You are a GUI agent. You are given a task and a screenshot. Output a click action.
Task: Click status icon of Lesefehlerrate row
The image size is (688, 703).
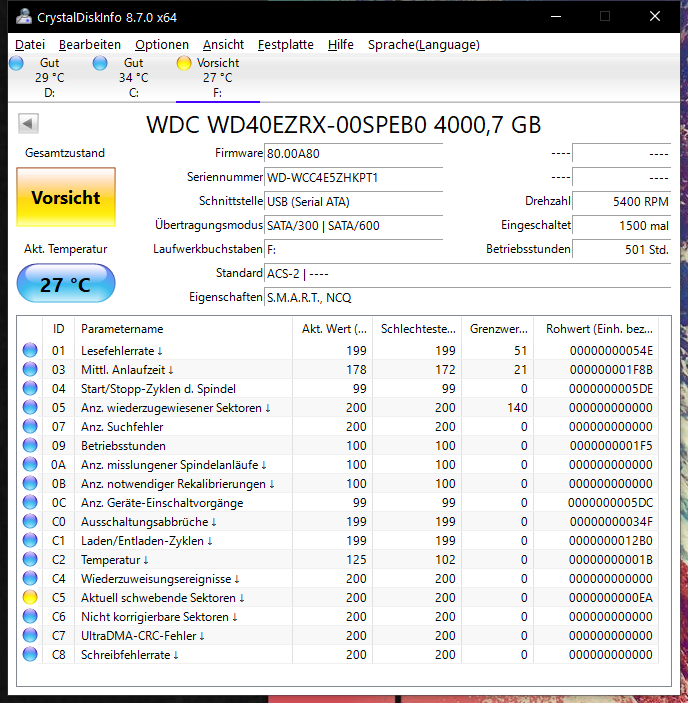click(30, 350)
